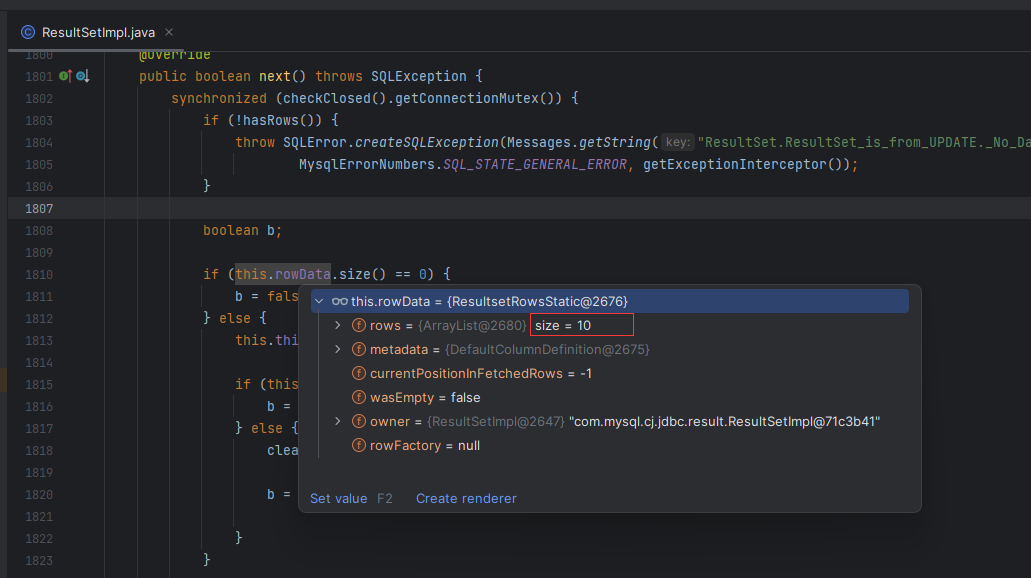Close the ResultSetImpl.java editor tab
This screenshot has height=578, width=1031.
169,32
